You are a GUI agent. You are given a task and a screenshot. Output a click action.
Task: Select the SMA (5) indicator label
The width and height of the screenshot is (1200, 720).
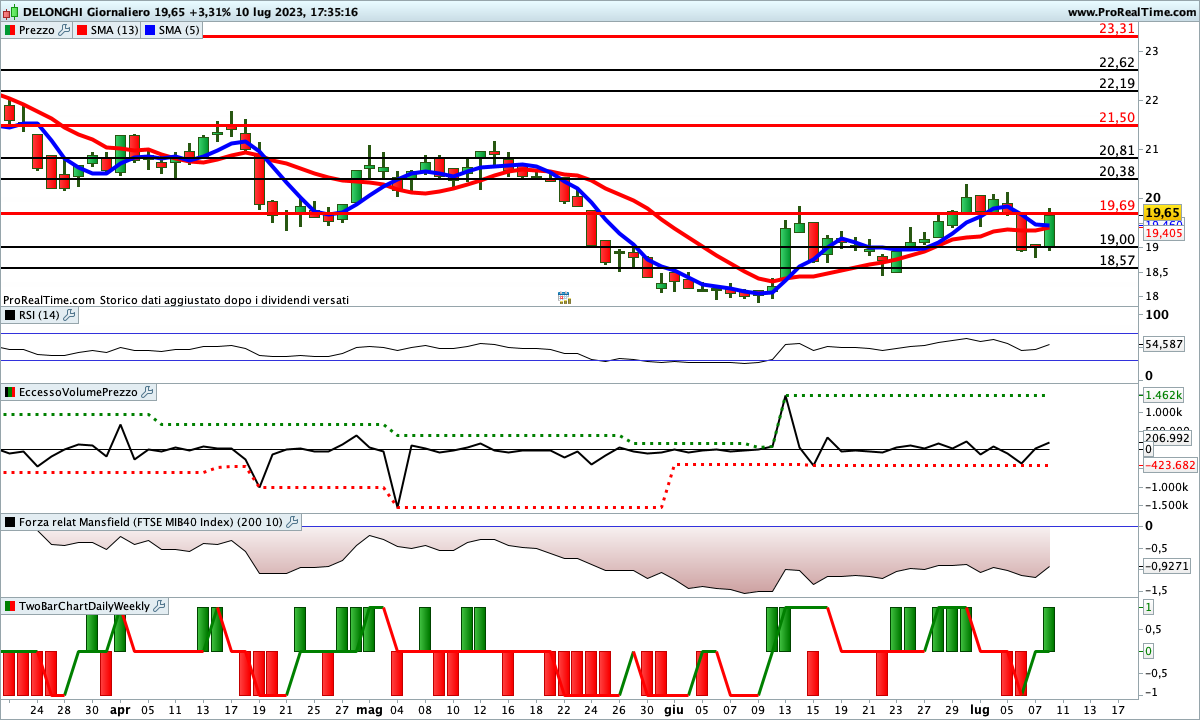tap(180, 30)
